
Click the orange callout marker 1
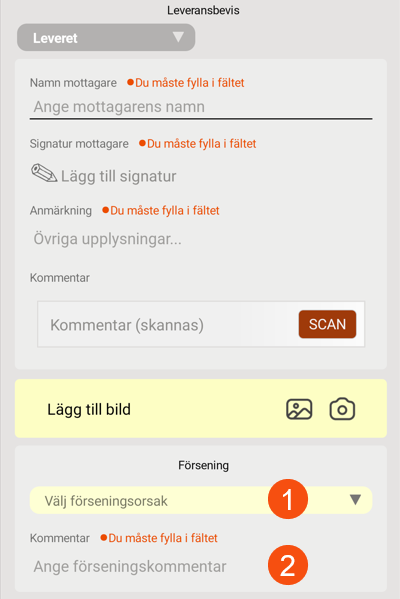(288, 499)
